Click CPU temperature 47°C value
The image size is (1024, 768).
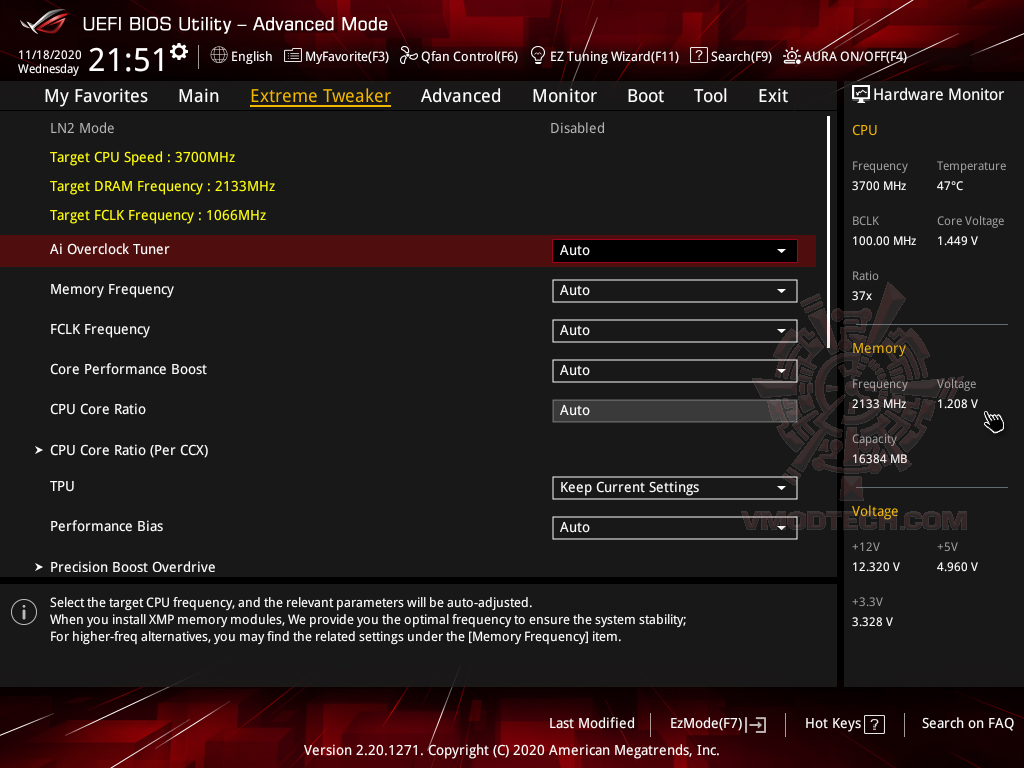950,186
